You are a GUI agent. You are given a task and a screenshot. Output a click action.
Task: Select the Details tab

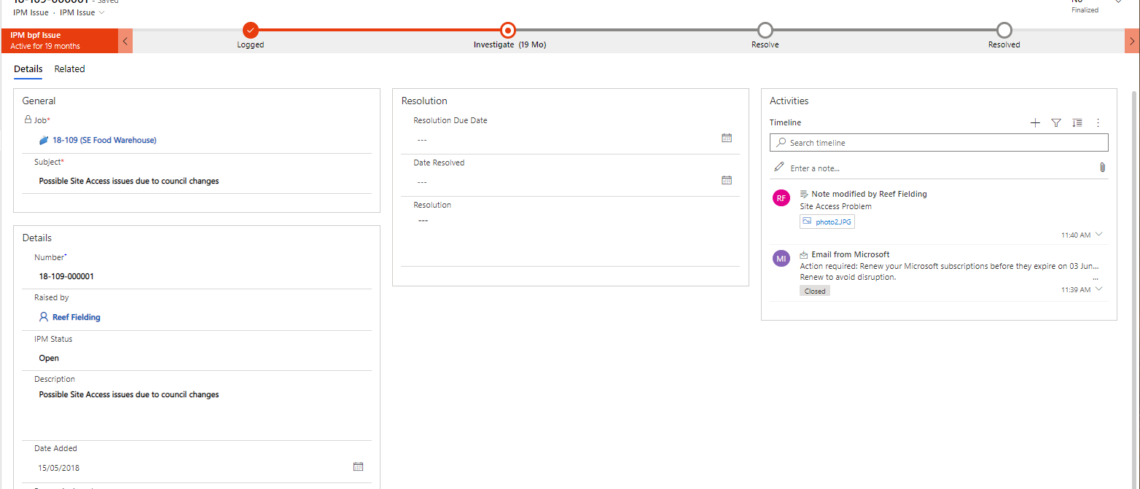click(28, 69)
